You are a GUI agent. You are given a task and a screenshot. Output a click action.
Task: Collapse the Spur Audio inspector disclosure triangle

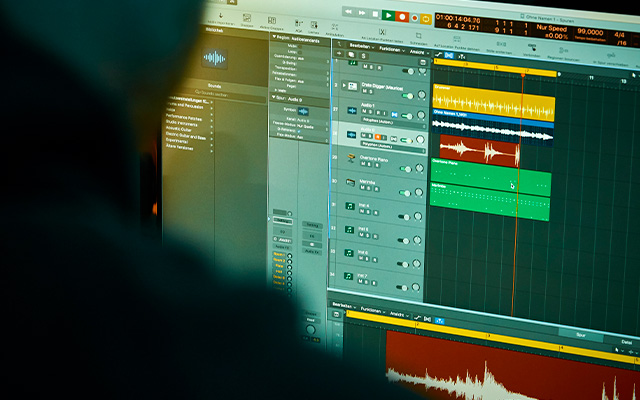click(x=274, y=97)
